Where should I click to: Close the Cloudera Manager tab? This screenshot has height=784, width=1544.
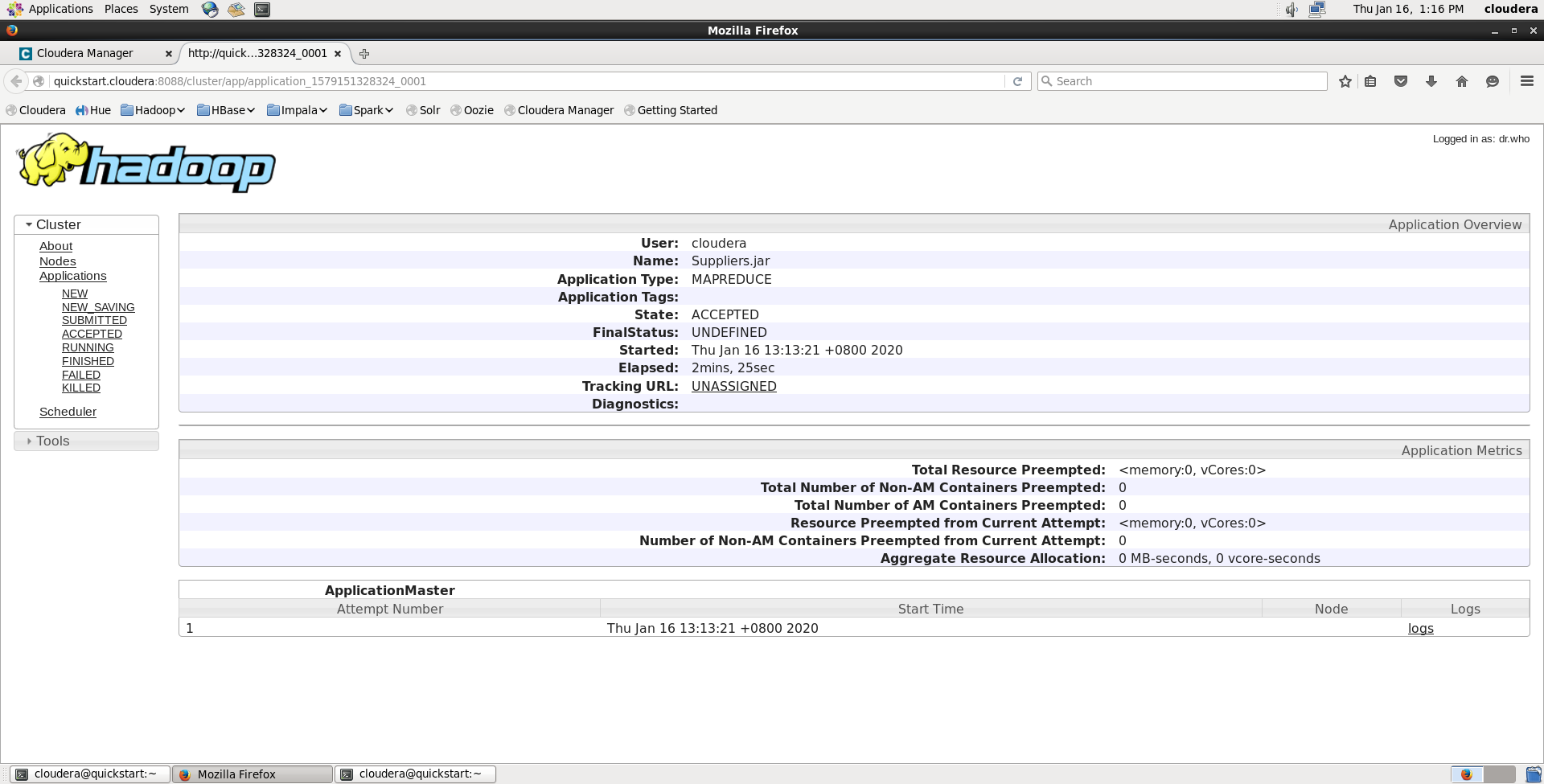click(168, 54)
